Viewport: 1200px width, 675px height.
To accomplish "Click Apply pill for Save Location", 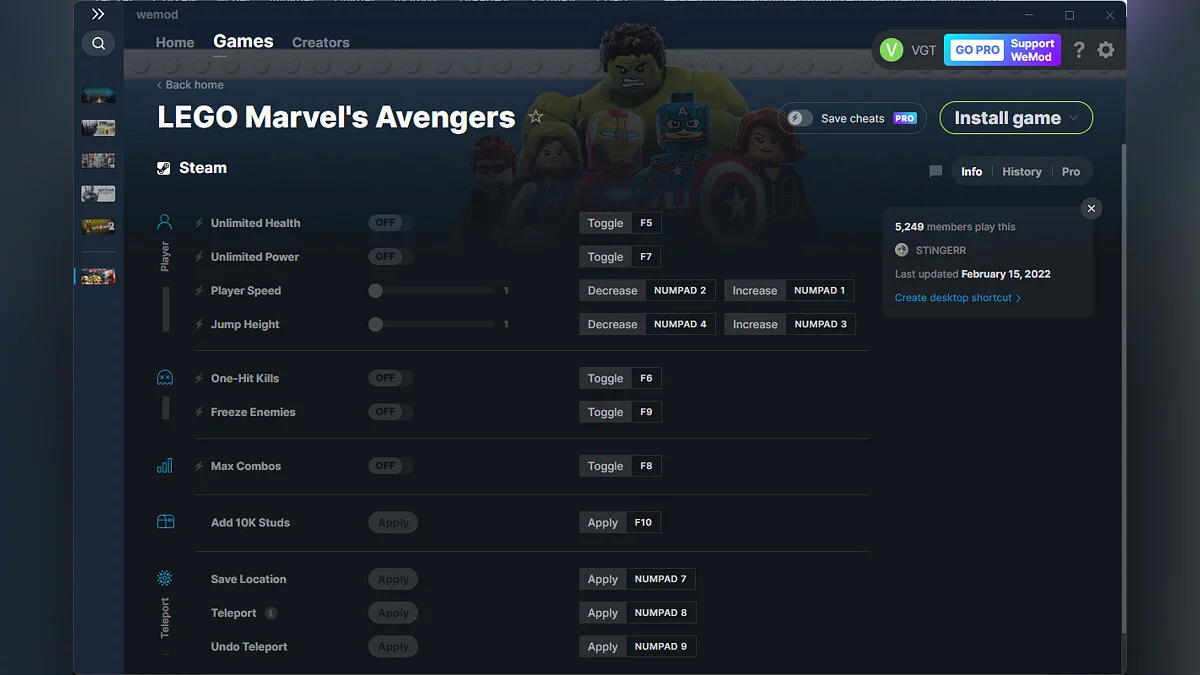I will [x=393, y=579].
